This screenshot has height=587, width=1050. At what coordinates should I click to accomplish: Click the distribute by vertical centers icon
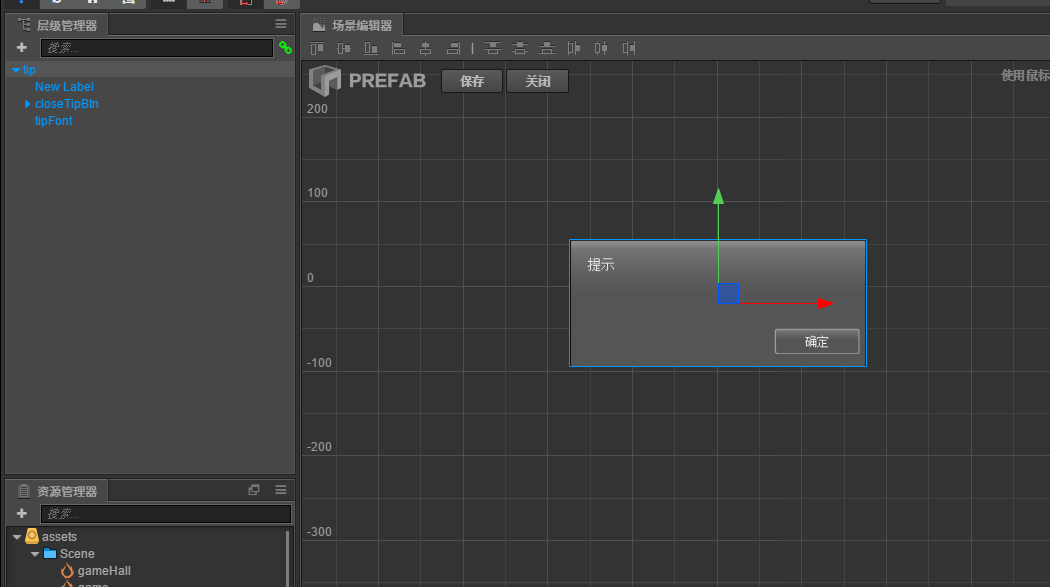(520, 48)
